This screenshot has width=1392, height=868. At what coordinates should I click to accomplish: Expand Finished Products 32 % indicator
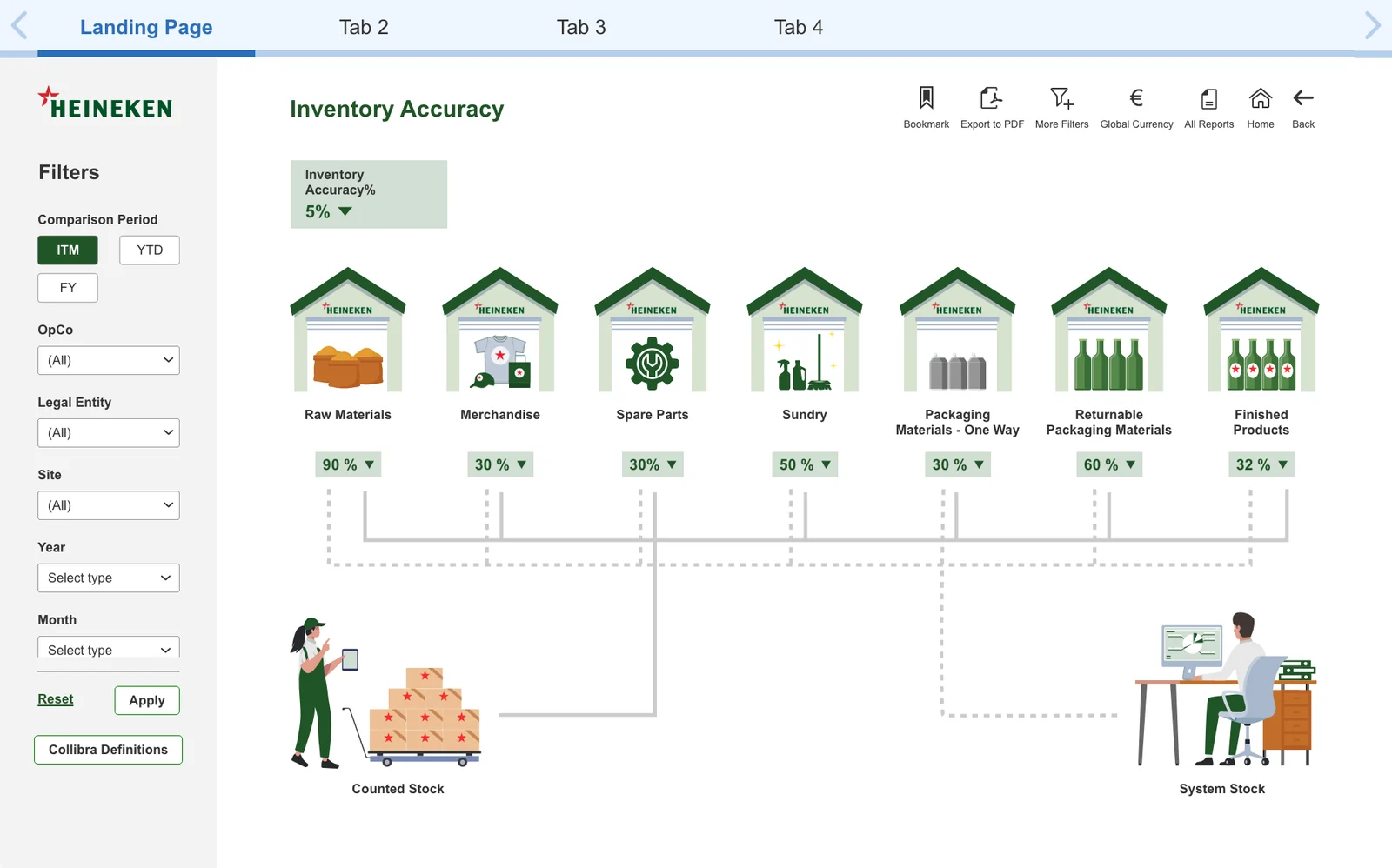[x=1261, y=464]
